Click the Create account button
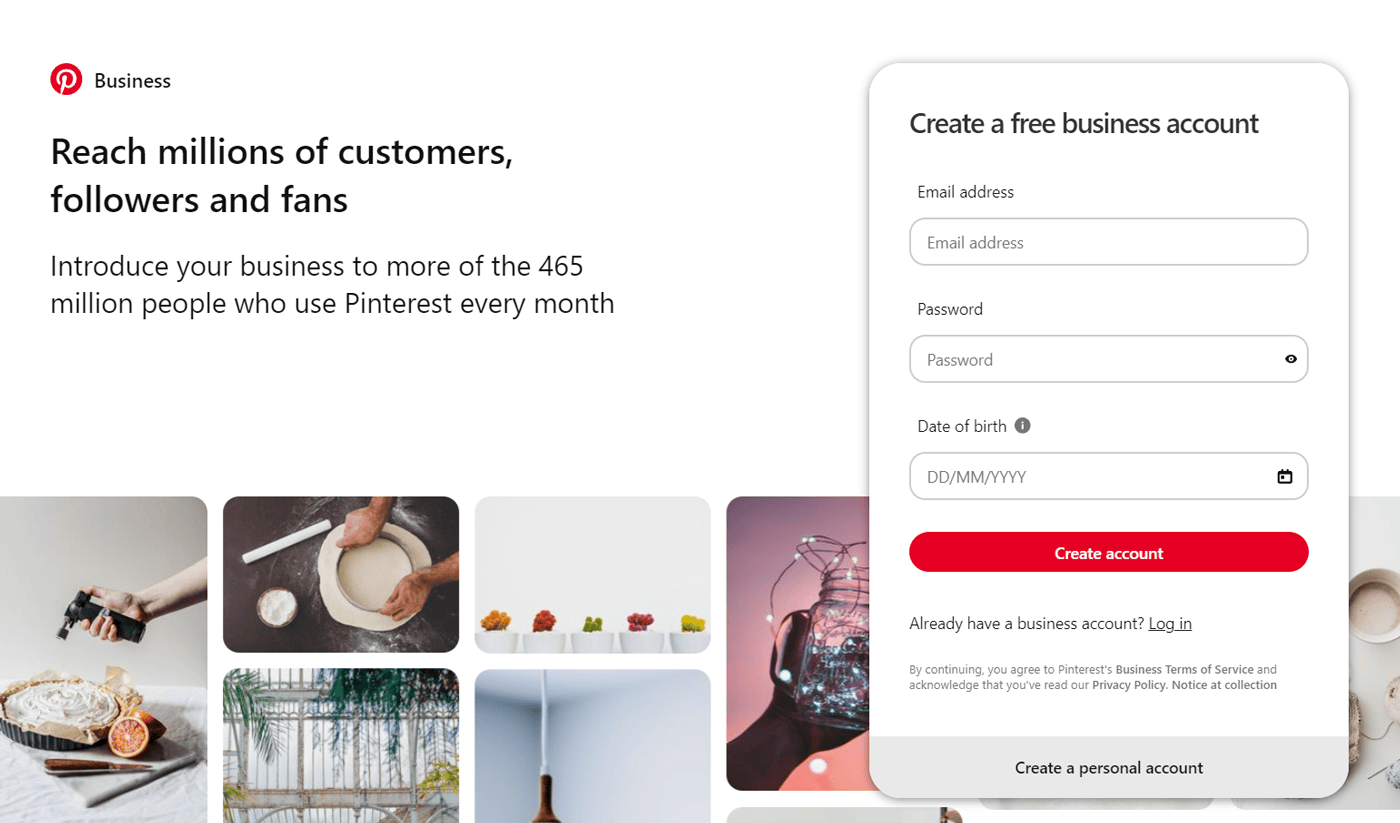Screen dimensions: 1400x823 1108,552
